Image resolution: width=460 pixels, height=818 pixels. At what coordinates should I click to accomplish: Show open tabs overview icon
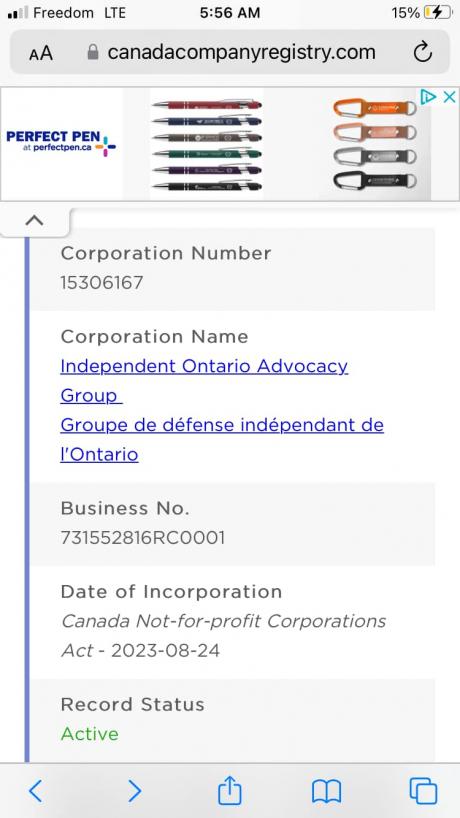(423, 791)
